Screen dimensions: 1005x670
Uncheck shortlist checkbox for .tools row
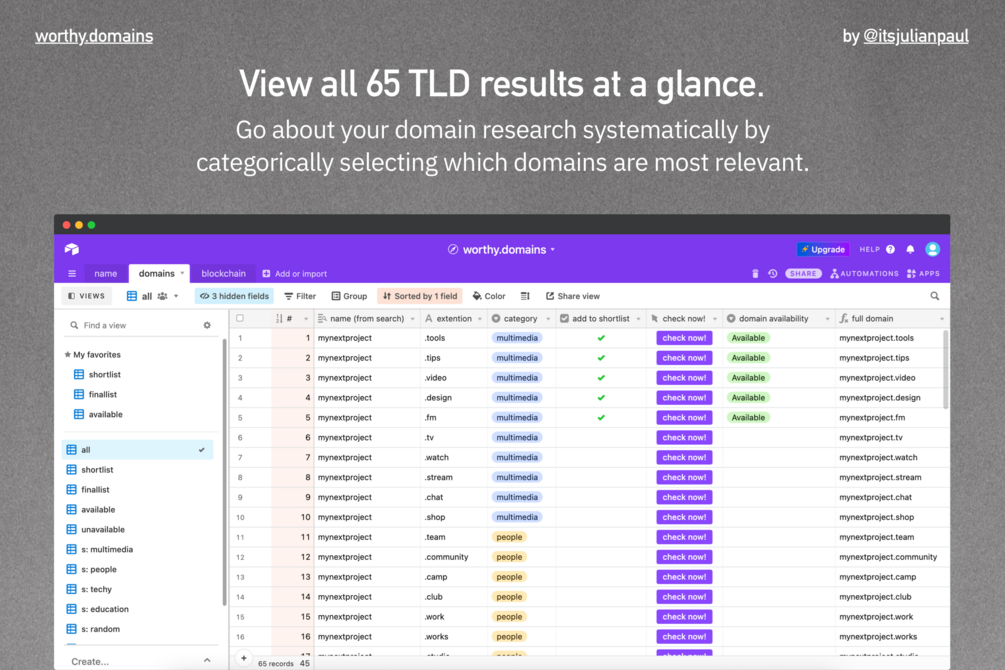(x=601, y=338)
